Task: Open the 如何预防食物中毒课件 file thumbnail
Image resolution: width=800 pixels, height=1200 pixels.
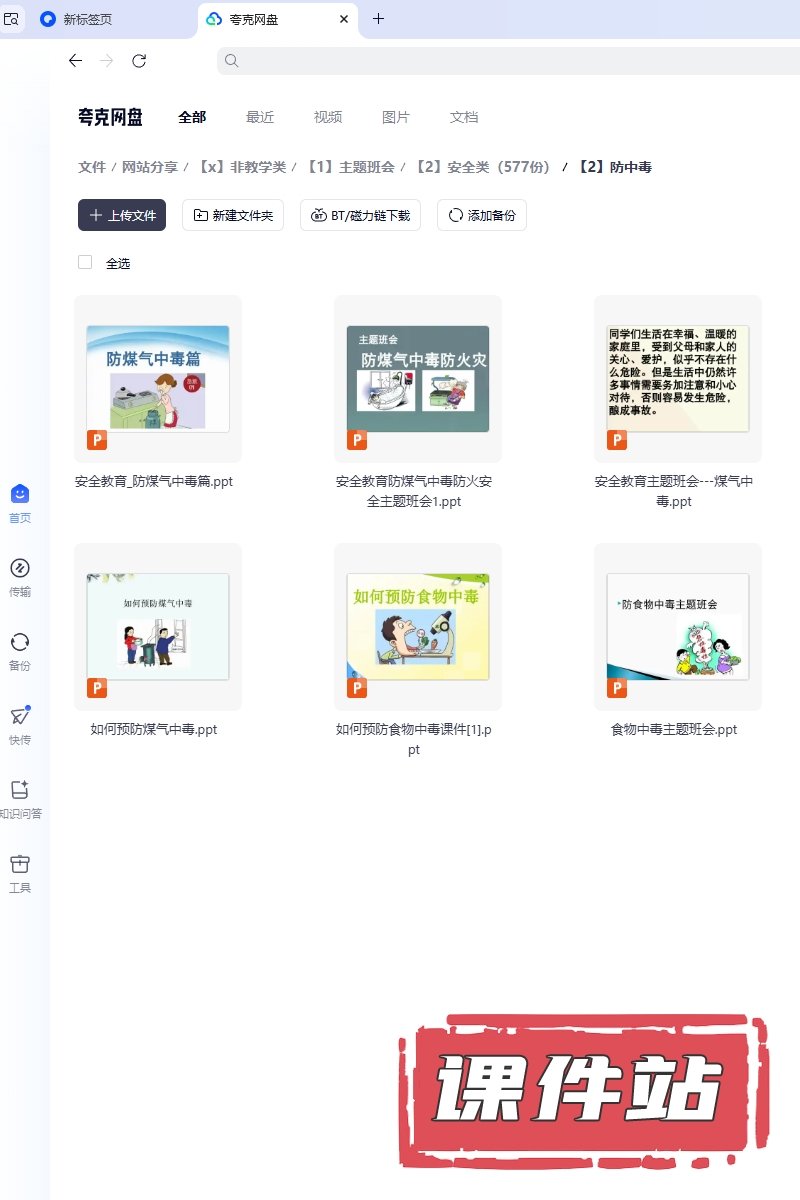Action: tap(418, 627)
